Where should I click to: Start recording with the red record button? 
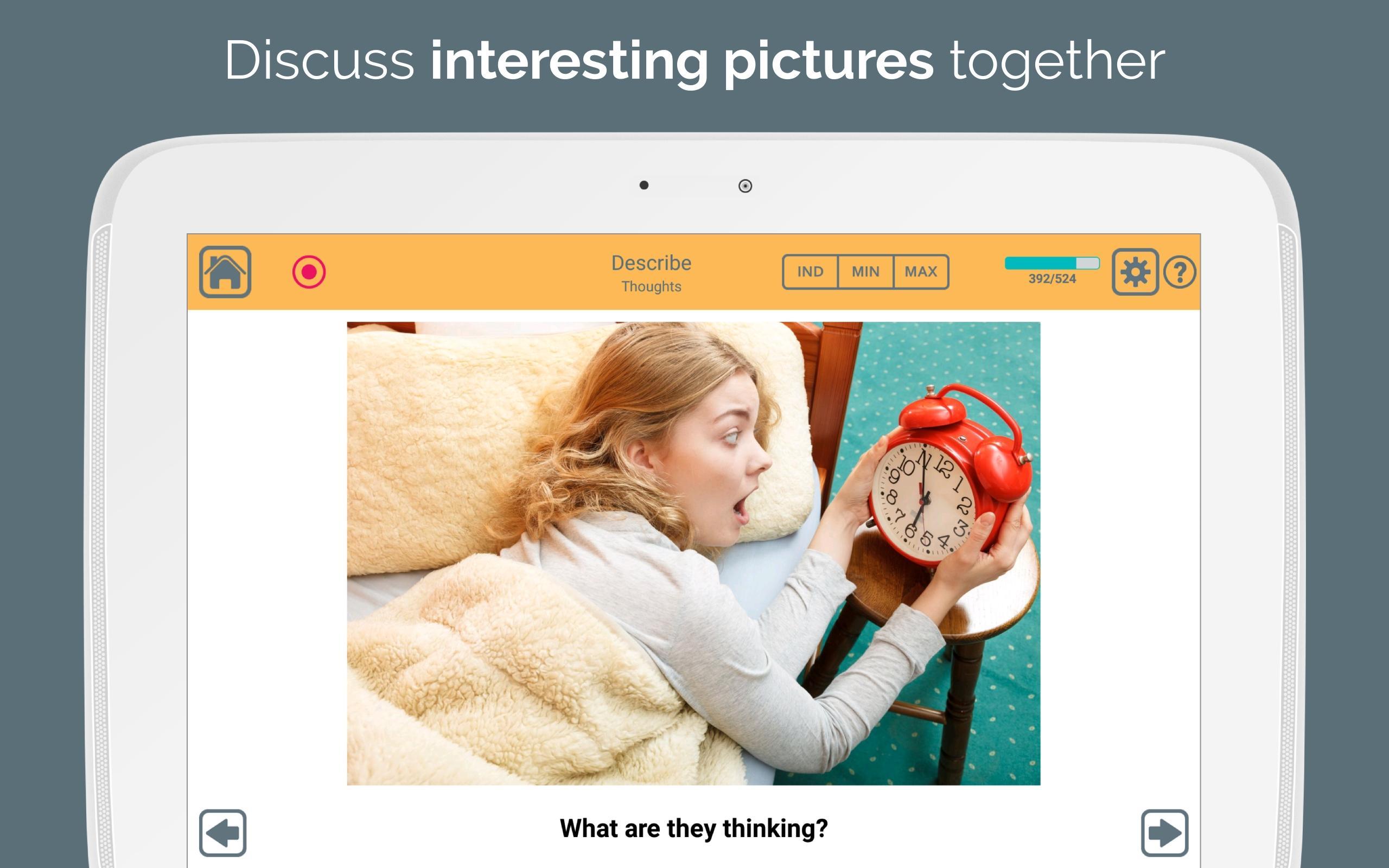(x=309, y=272)
